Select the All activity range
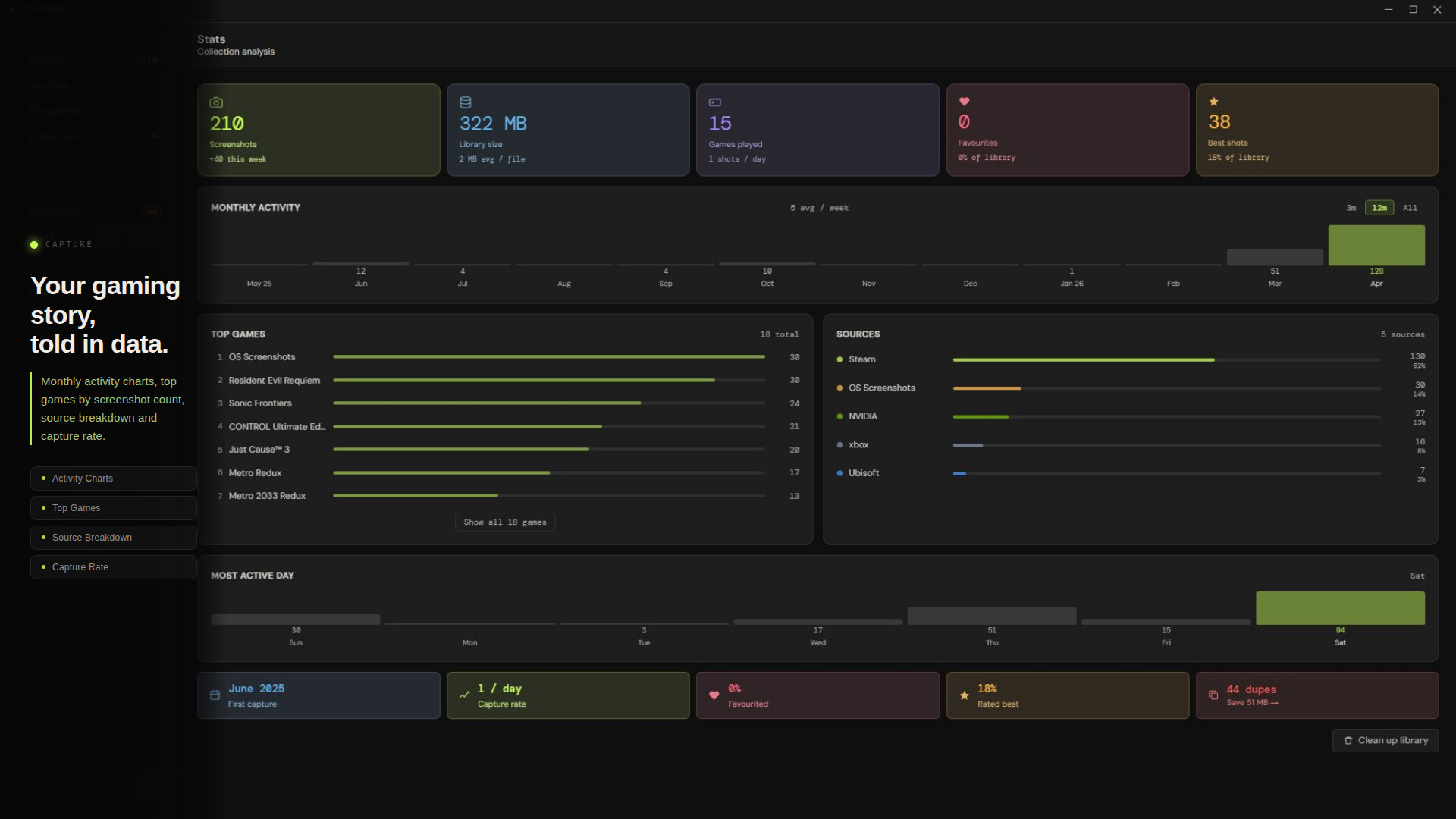 point(1409,208)
